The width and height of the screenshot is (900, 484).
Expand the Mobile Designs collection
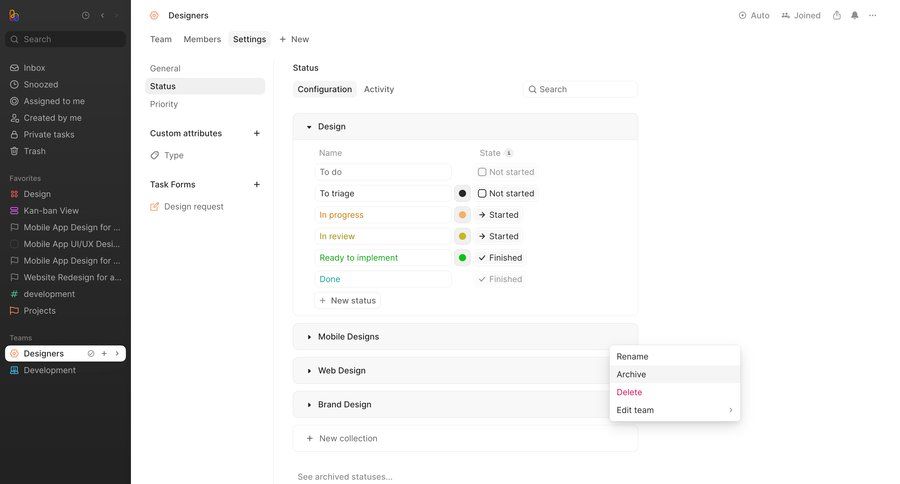click(309, 337)
